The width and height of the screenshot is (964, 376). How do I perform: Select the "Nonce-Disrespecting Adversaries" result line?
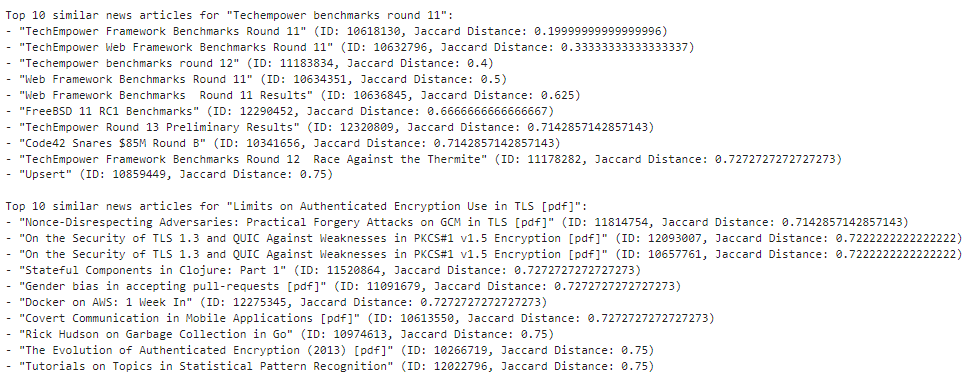coord(456,222)
